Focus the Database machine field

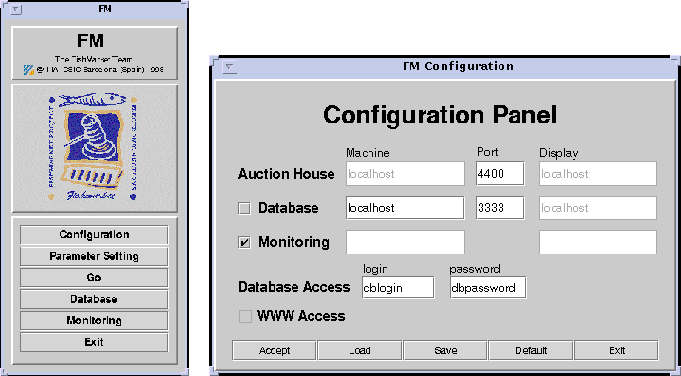[405, 208]
